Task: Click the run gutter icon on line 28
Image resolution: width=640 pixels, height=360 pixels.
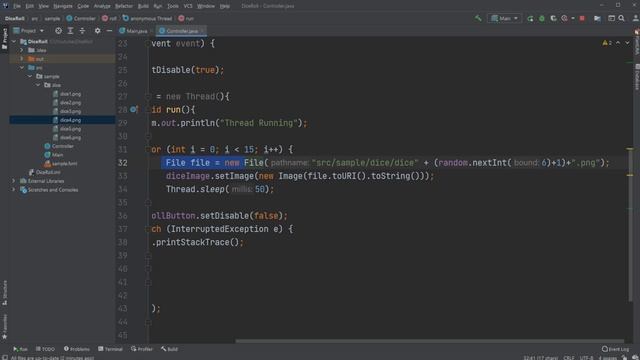Action: [133, 109]
